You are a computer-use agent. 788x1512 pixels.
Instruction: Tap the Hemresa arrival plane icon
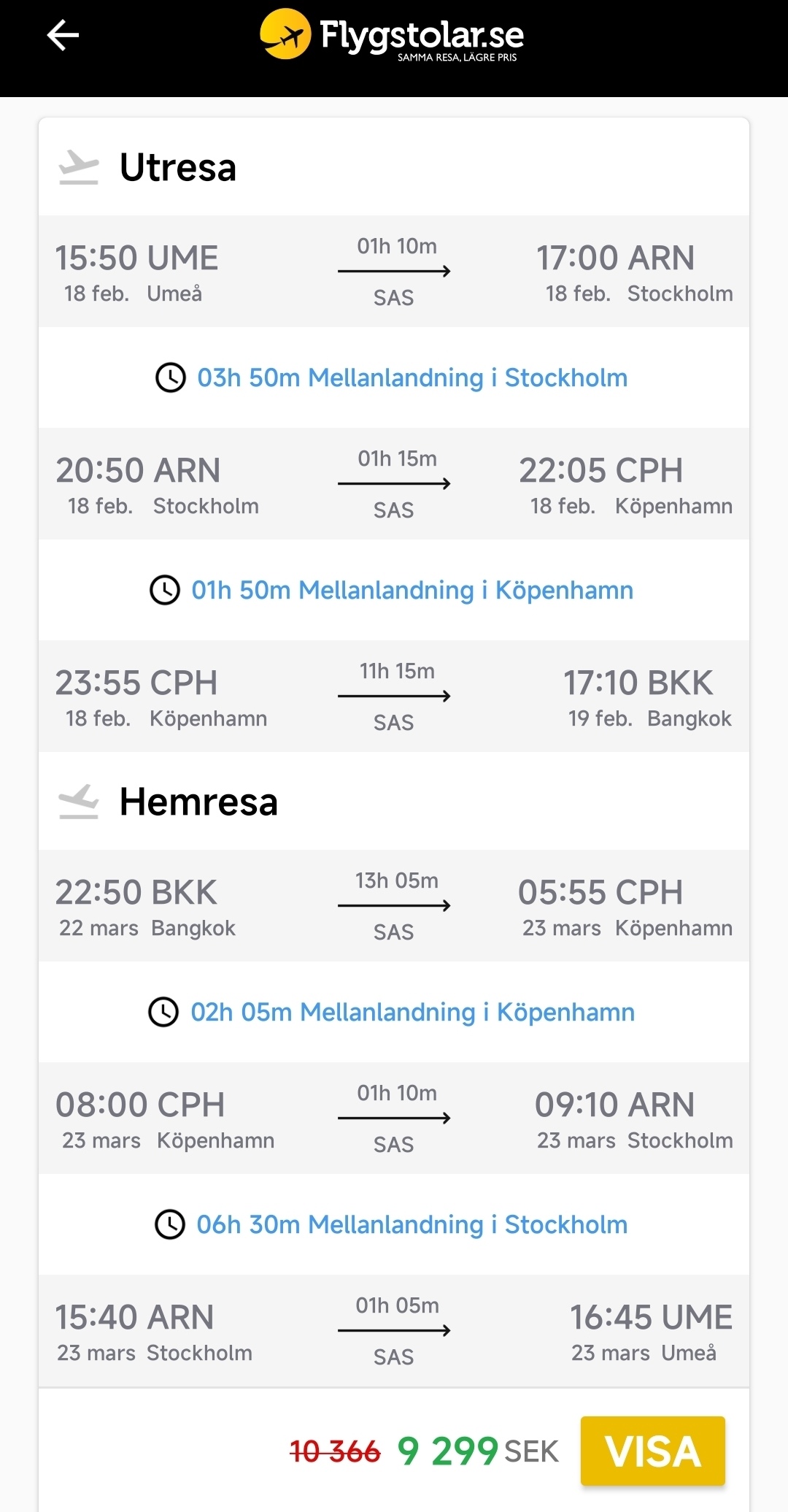pyautogui.click(x=79, y=802)
